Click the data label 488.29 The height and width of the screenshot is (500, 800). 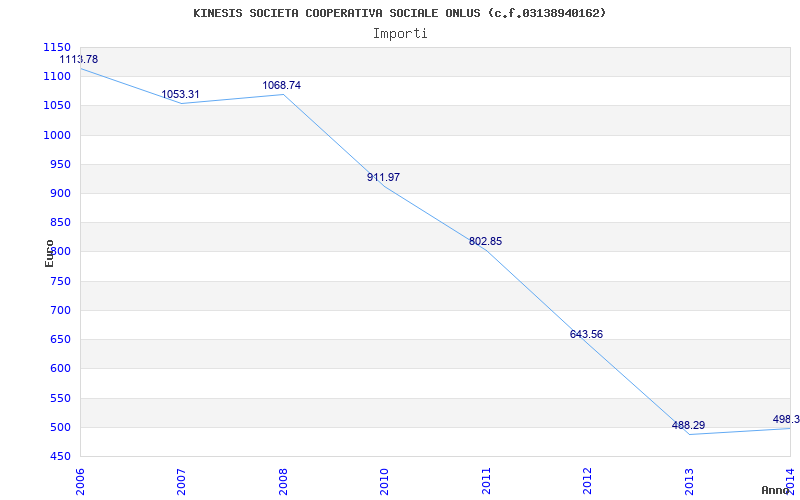(688, 425)
